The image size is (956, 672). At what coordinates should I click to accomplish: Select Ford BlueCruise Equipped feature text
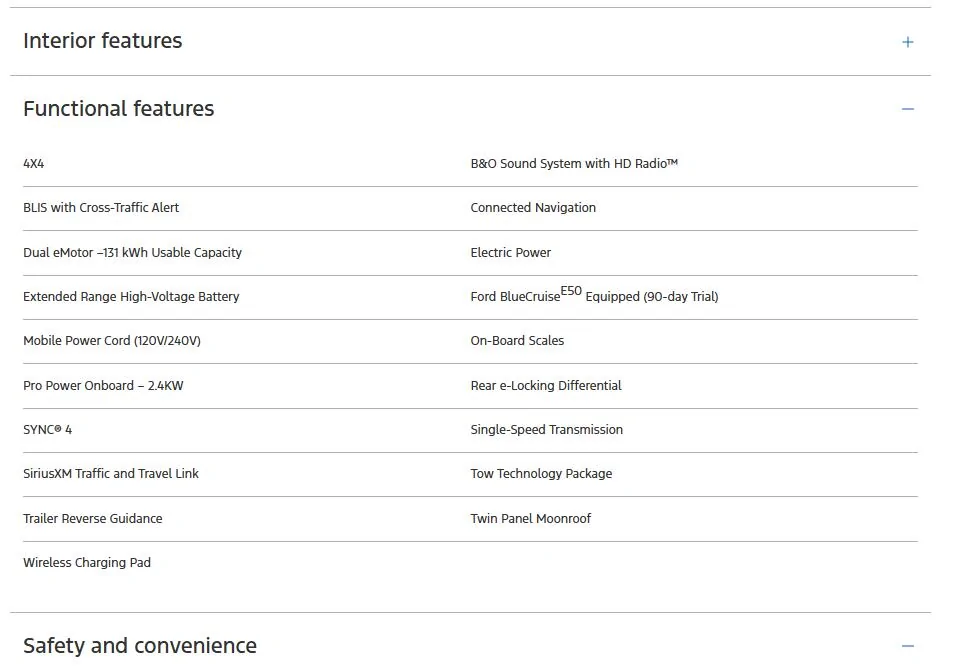point(594,295)
